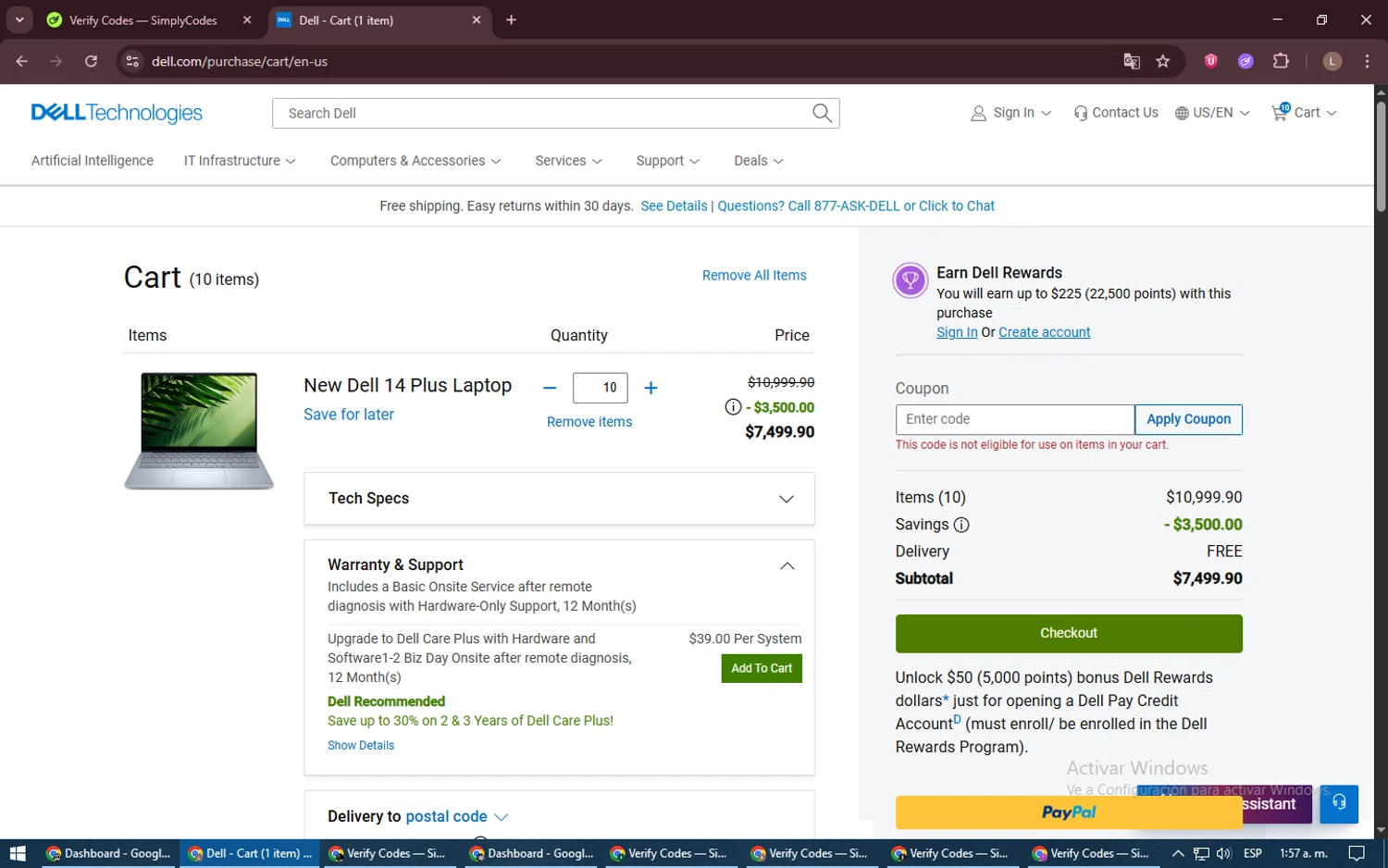Open the Artificial Intelligence page
The height and width of the screenshot is (868, 1388).
click(x=93, y=161)
